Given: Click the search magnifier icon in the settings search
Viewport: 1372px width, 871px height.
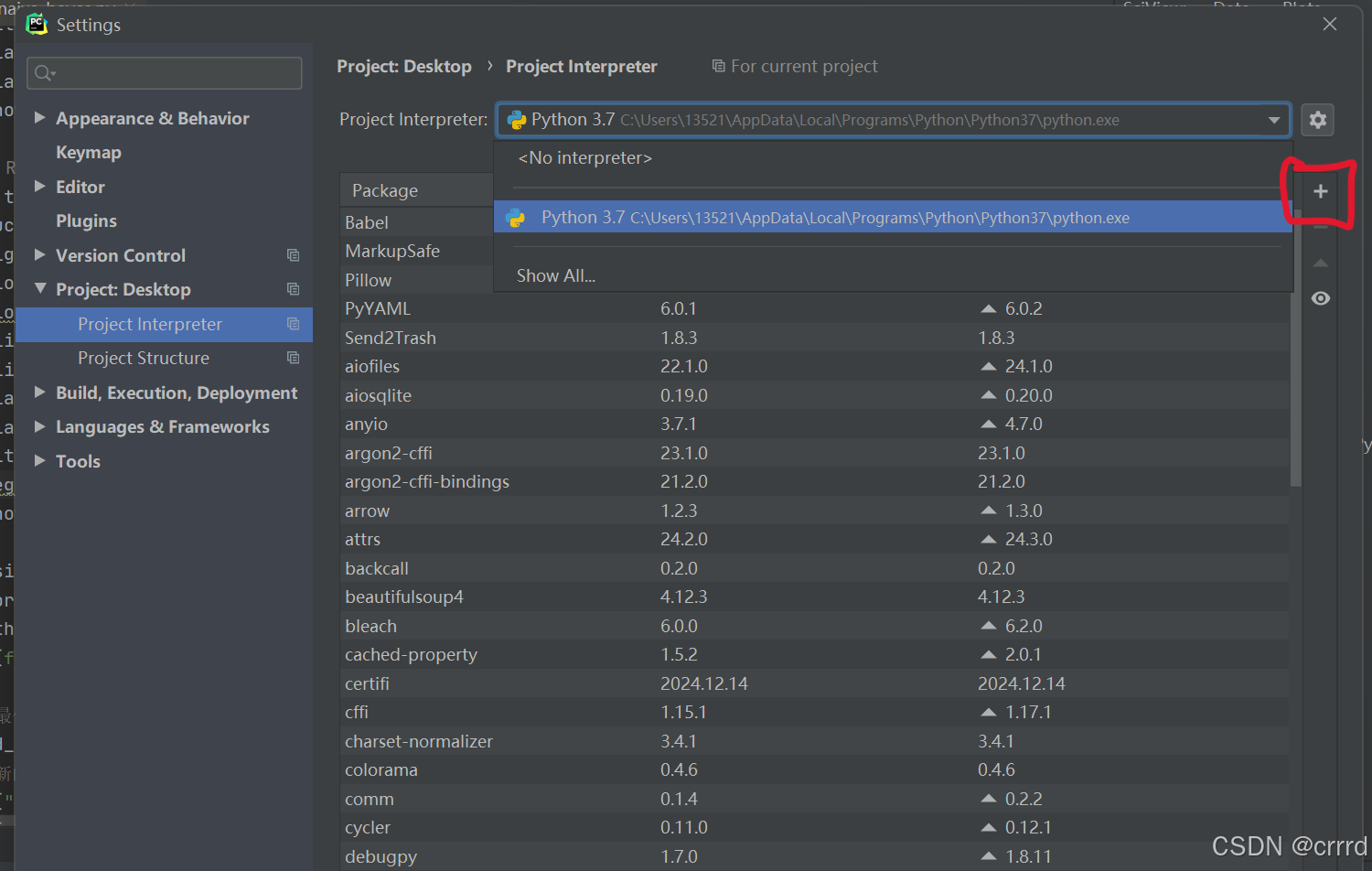Looking at the screenshot, I should (44, 73).
